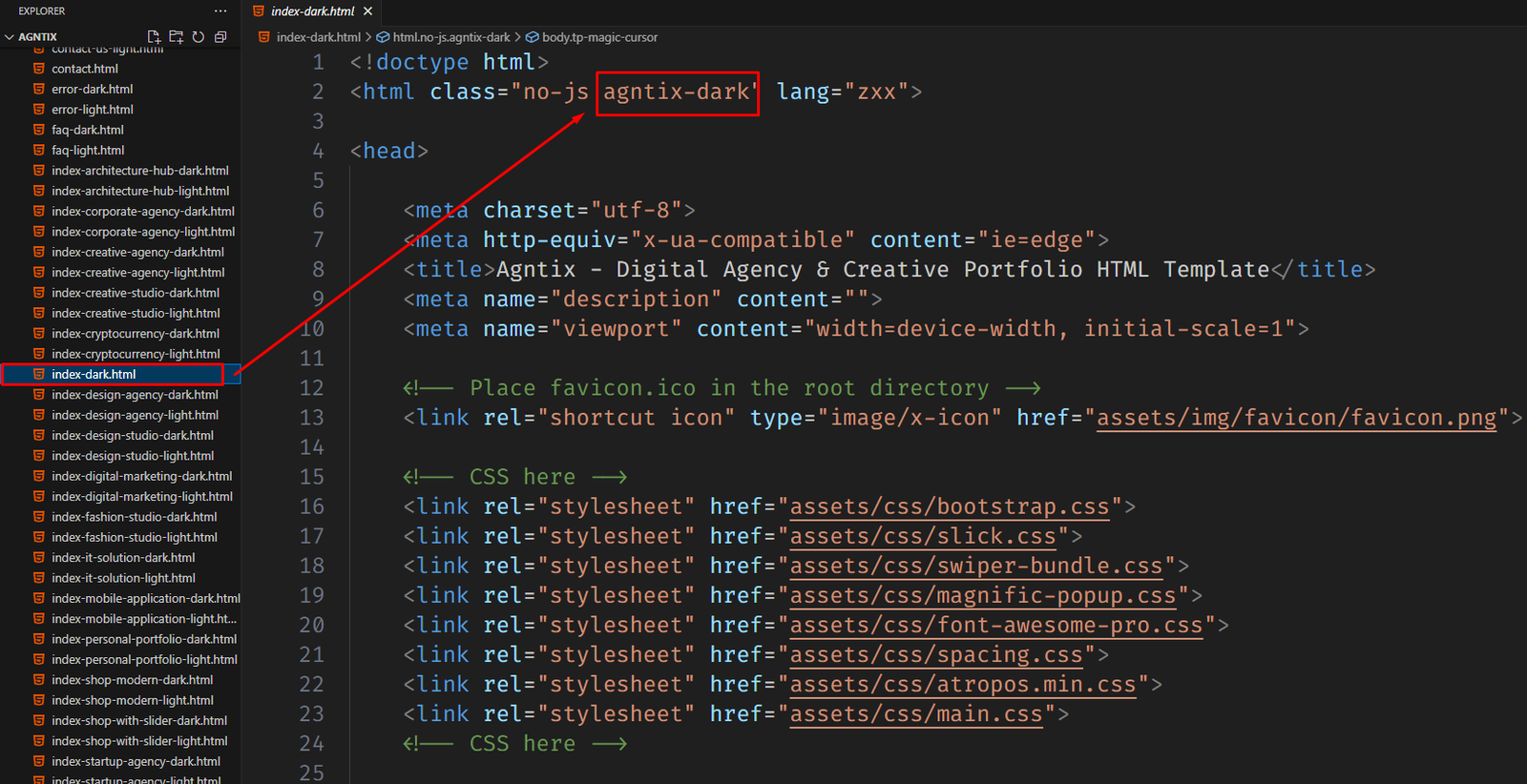Open index-design-agency-light.html
1527x784 pixels.
click(x=135, y=415)
